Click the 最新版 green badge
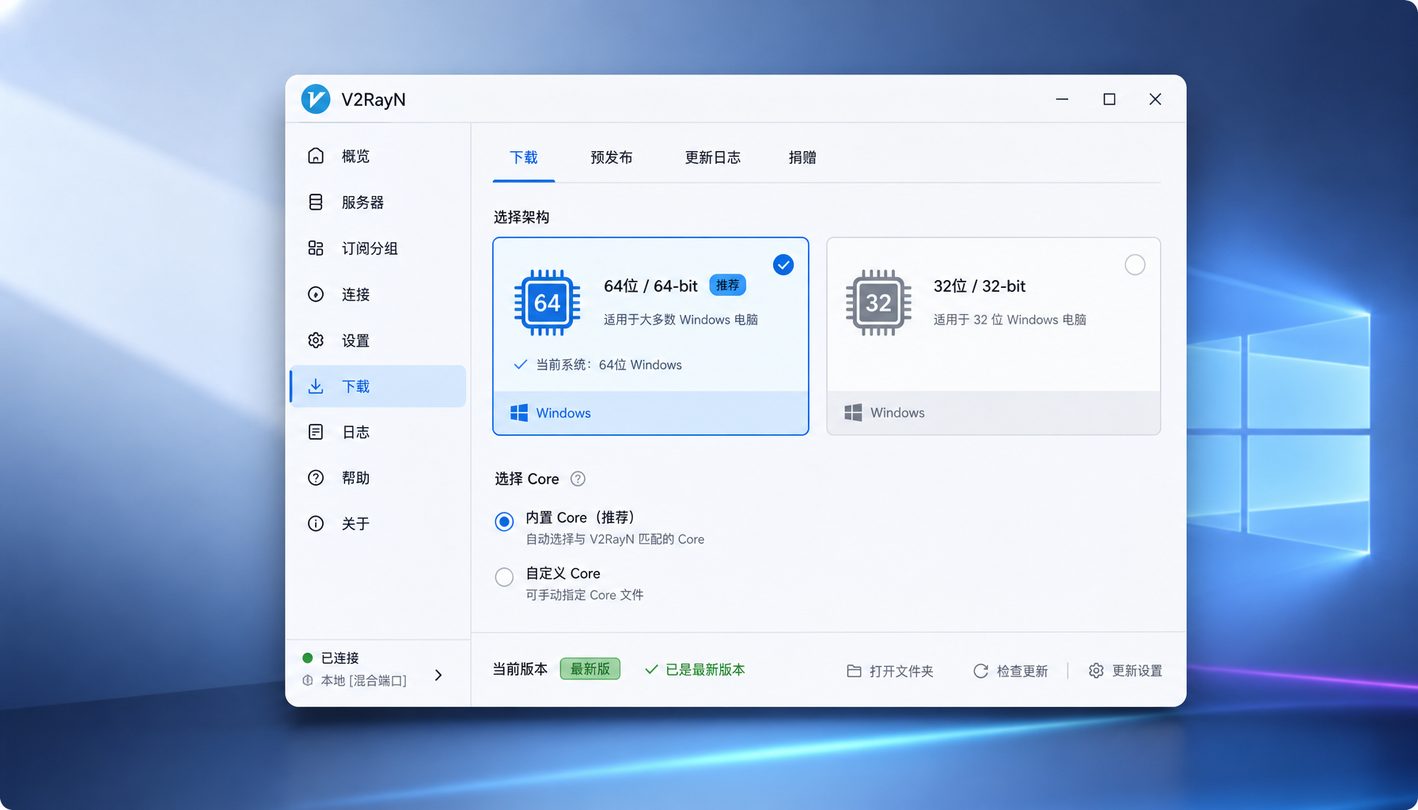Screen dimensions: 1418x810 590,669
